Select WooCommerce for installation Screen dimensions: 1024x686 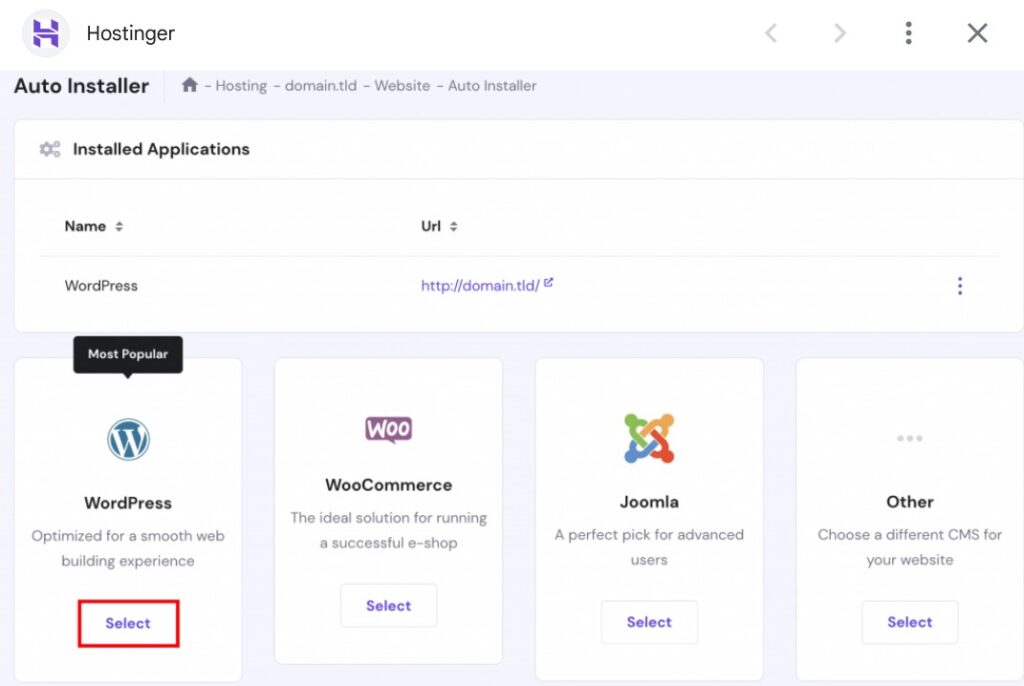click(x=389, y=606)
